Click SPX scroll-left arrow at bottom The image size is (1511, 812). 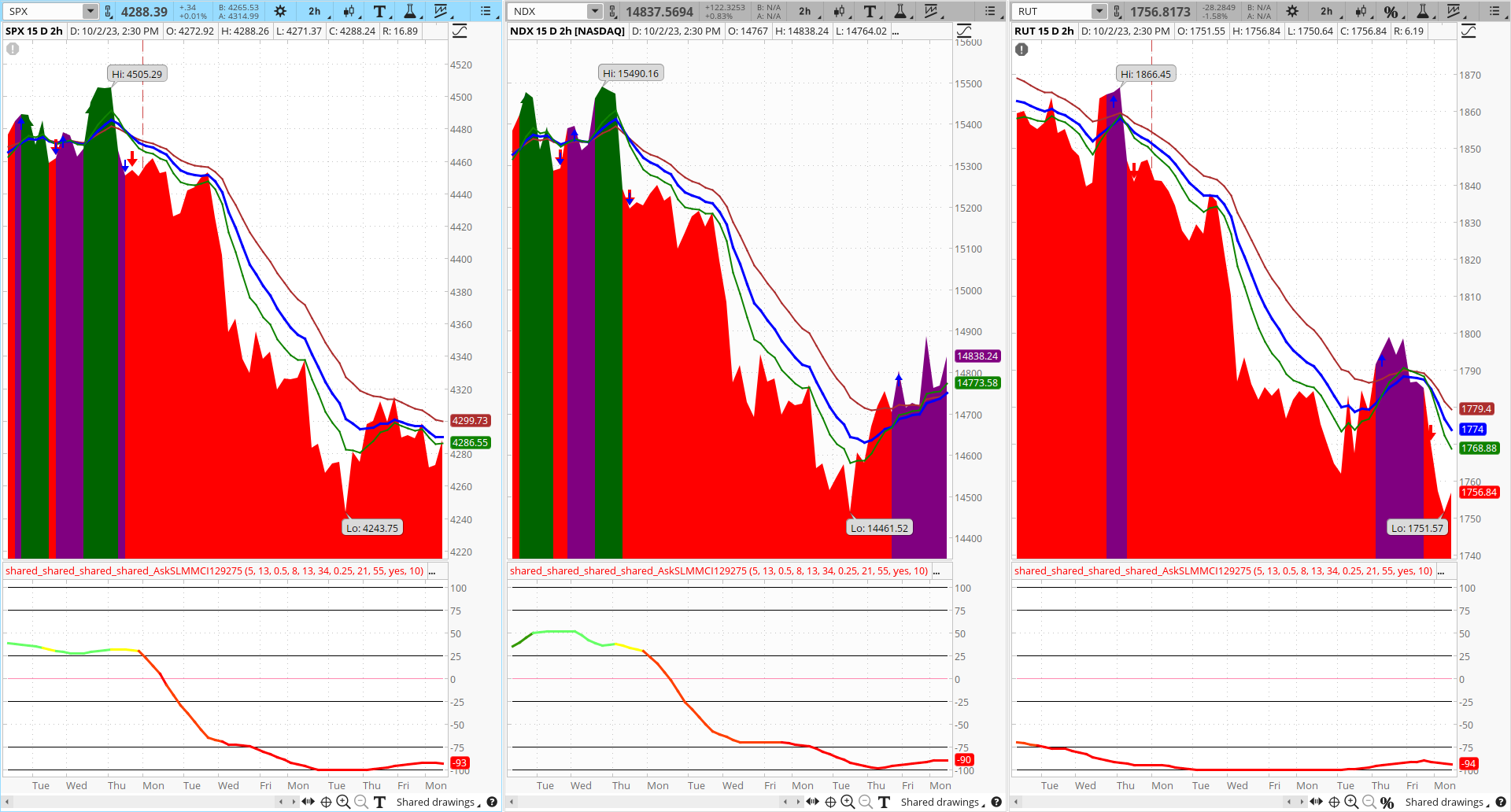pyautogui.click(x=7, y=802)
